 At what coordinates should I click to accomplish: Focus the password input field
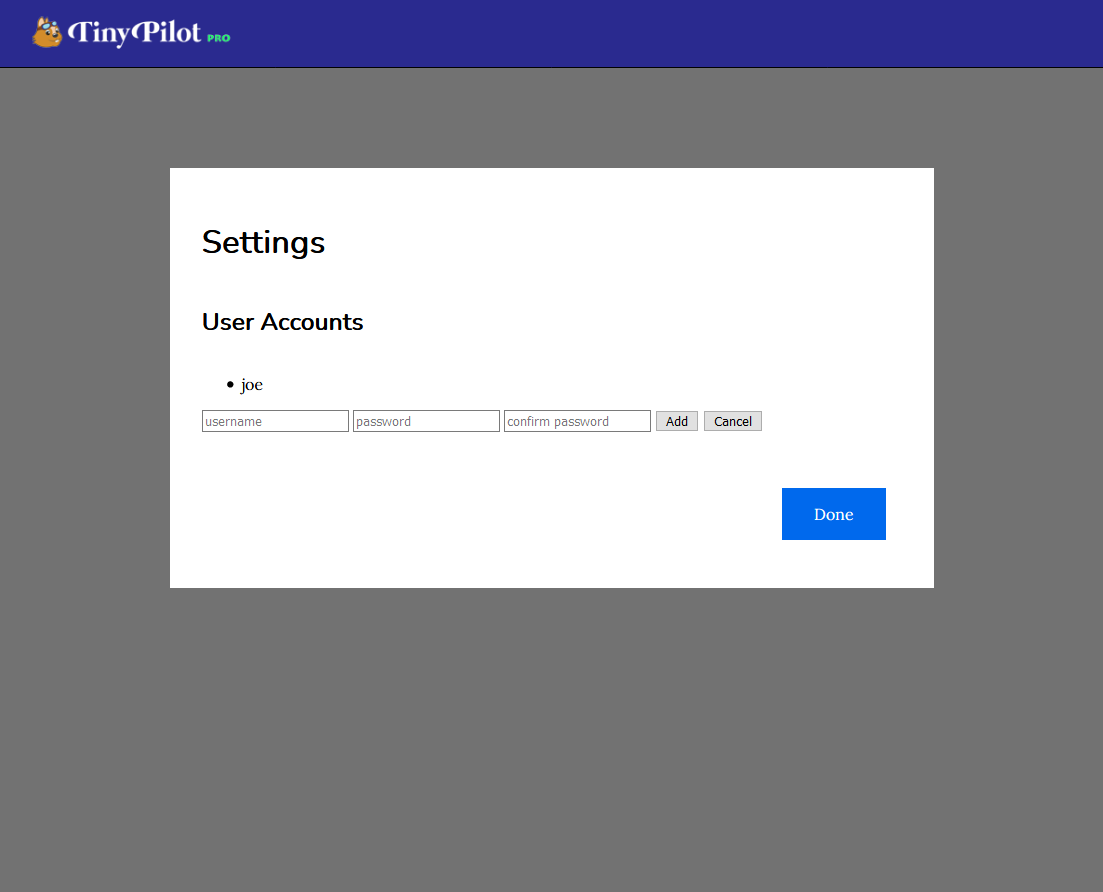426,421
